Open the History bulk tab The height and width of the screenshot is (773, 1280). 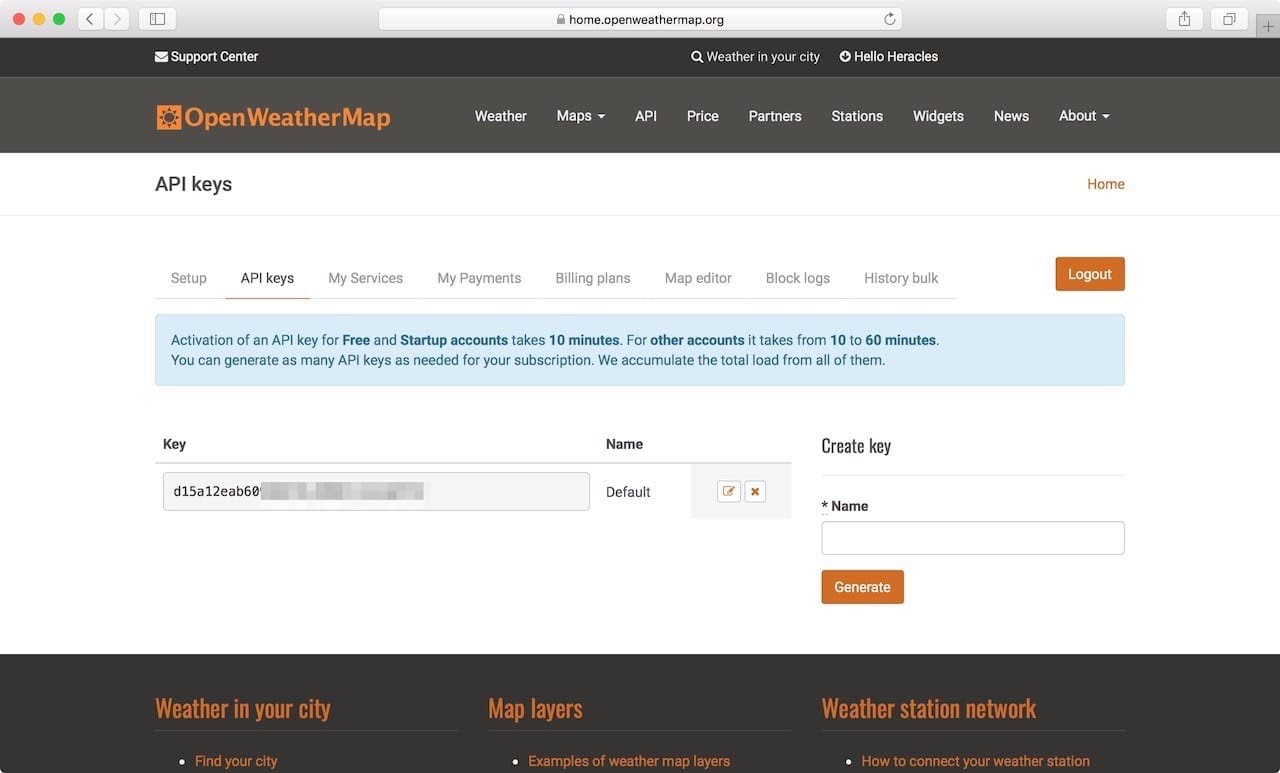coord(901,278)
